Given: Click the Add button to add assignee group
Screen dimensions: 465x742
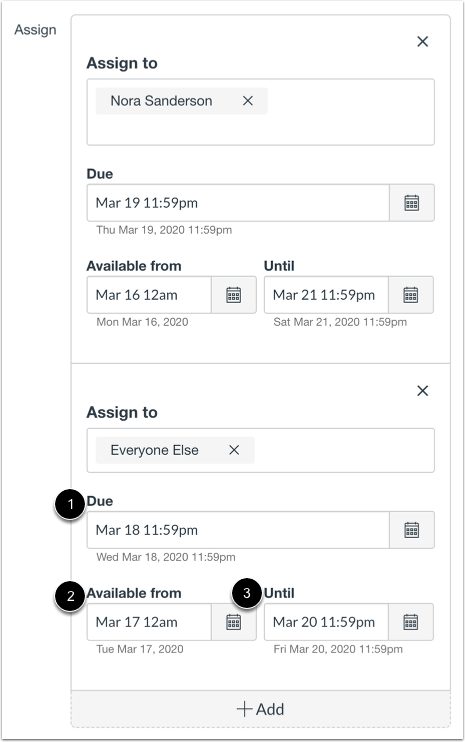Looking at the screenshot, I should tap(261, 709).
